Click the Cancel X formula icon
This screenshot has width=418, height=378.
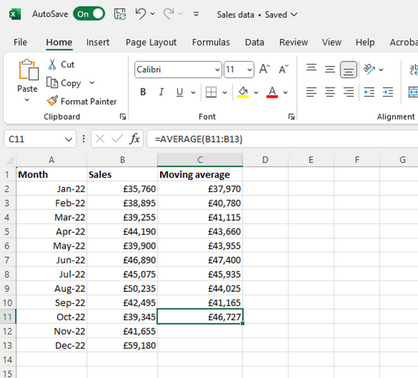point(100,139)
